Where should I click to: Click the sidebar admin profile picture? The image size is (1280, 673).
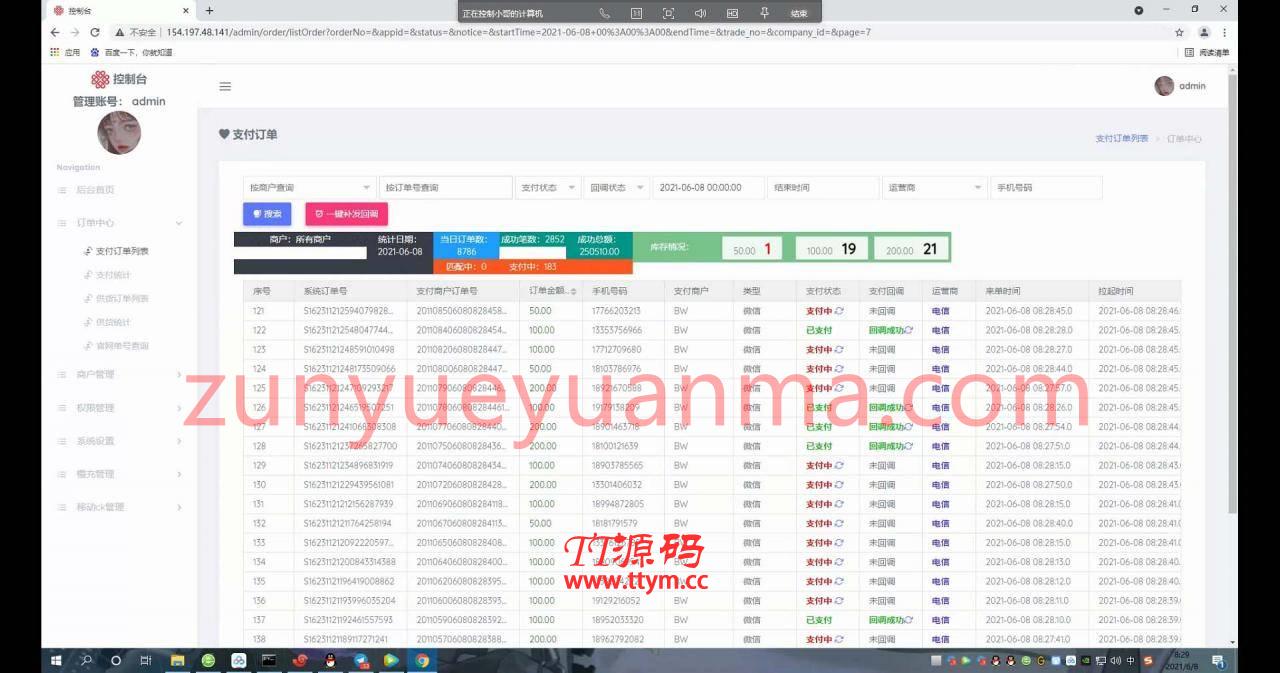click(x=118, y=132)
